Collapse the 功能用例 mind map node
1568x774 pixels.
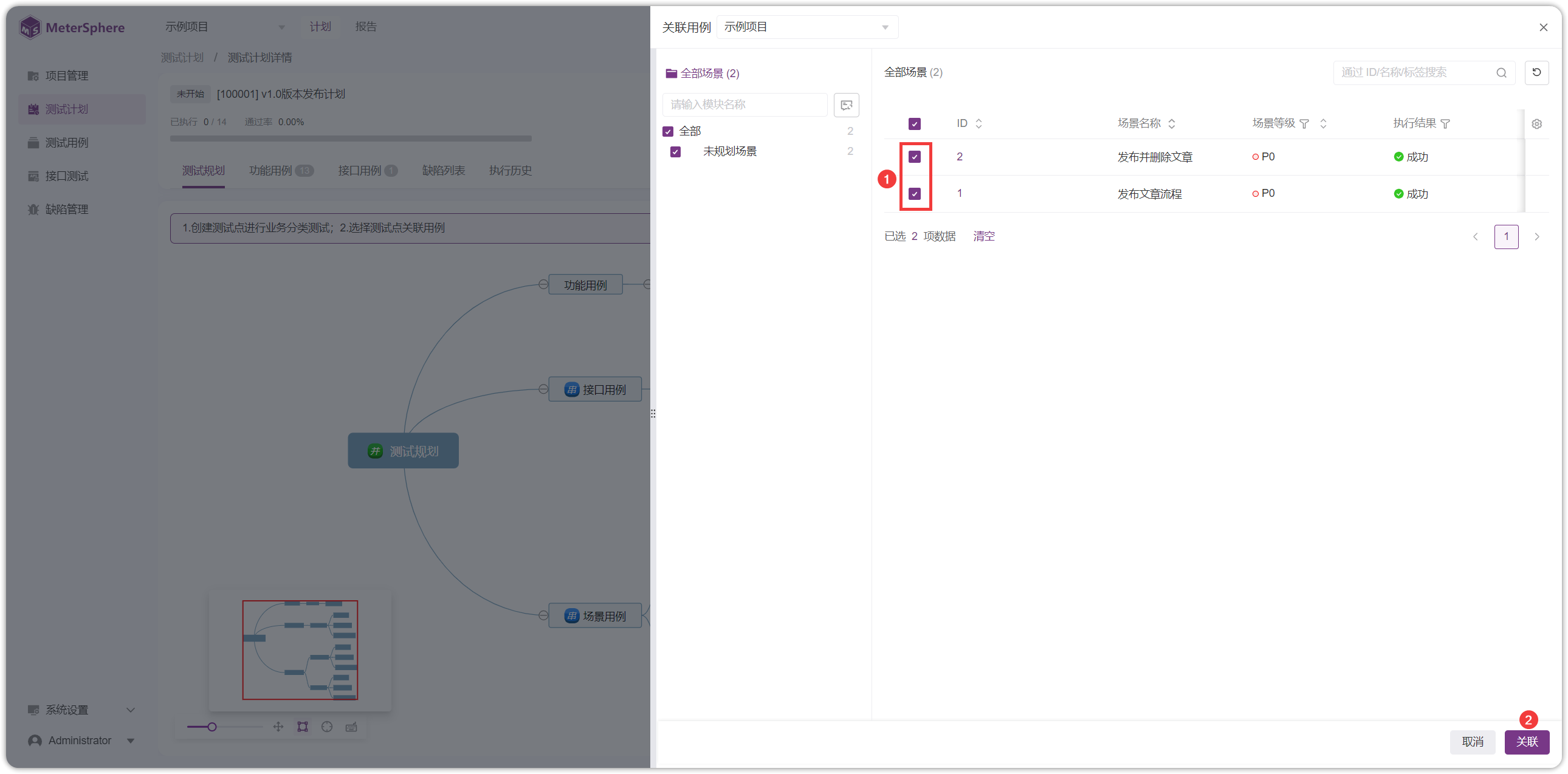pos(543,284)
